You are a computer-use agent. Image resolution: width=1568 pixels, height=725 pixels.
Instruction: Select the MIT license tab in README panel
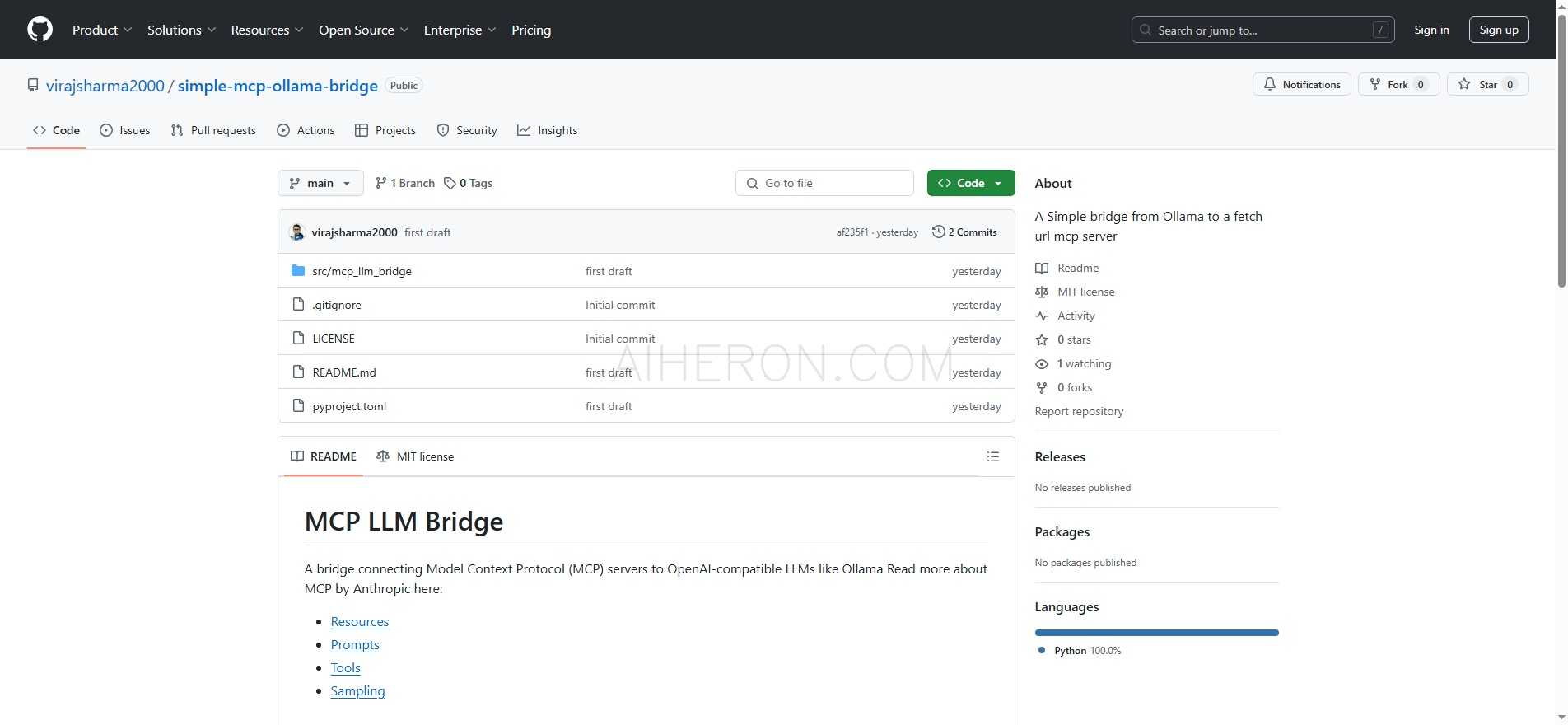415,456
